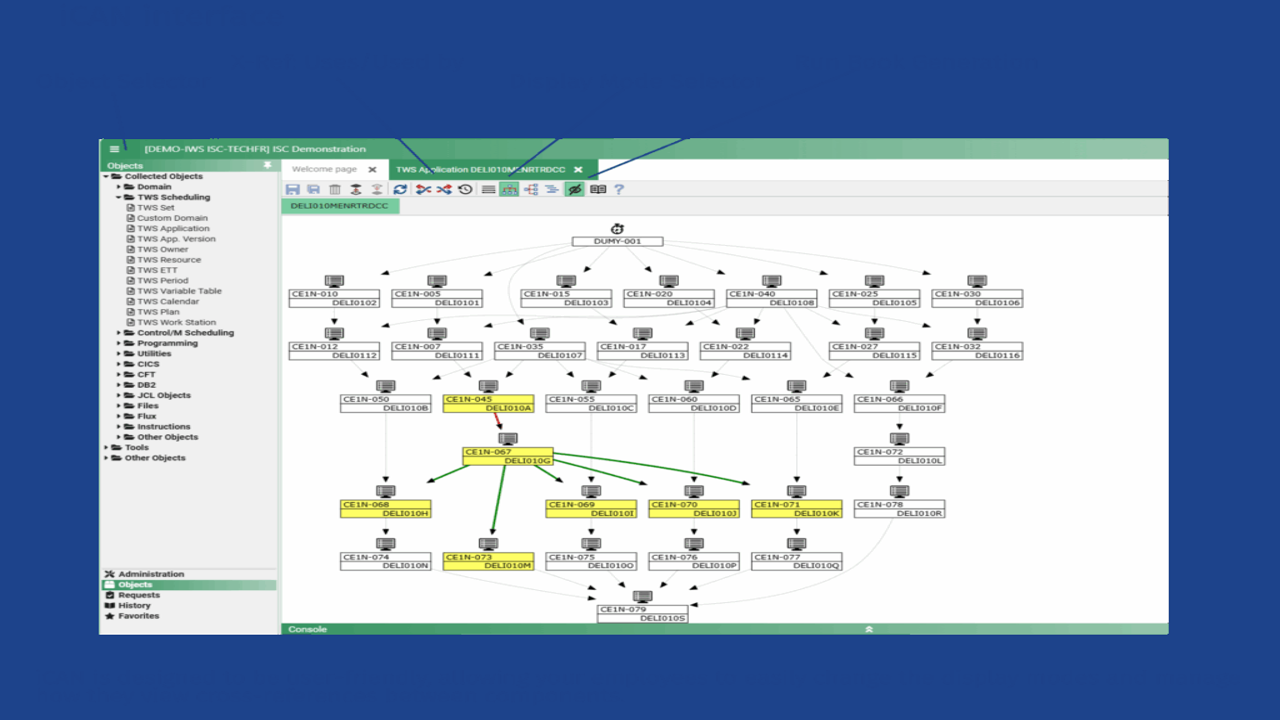Click the help question mark icon
1280x720 pixels.
pos(619,189)
